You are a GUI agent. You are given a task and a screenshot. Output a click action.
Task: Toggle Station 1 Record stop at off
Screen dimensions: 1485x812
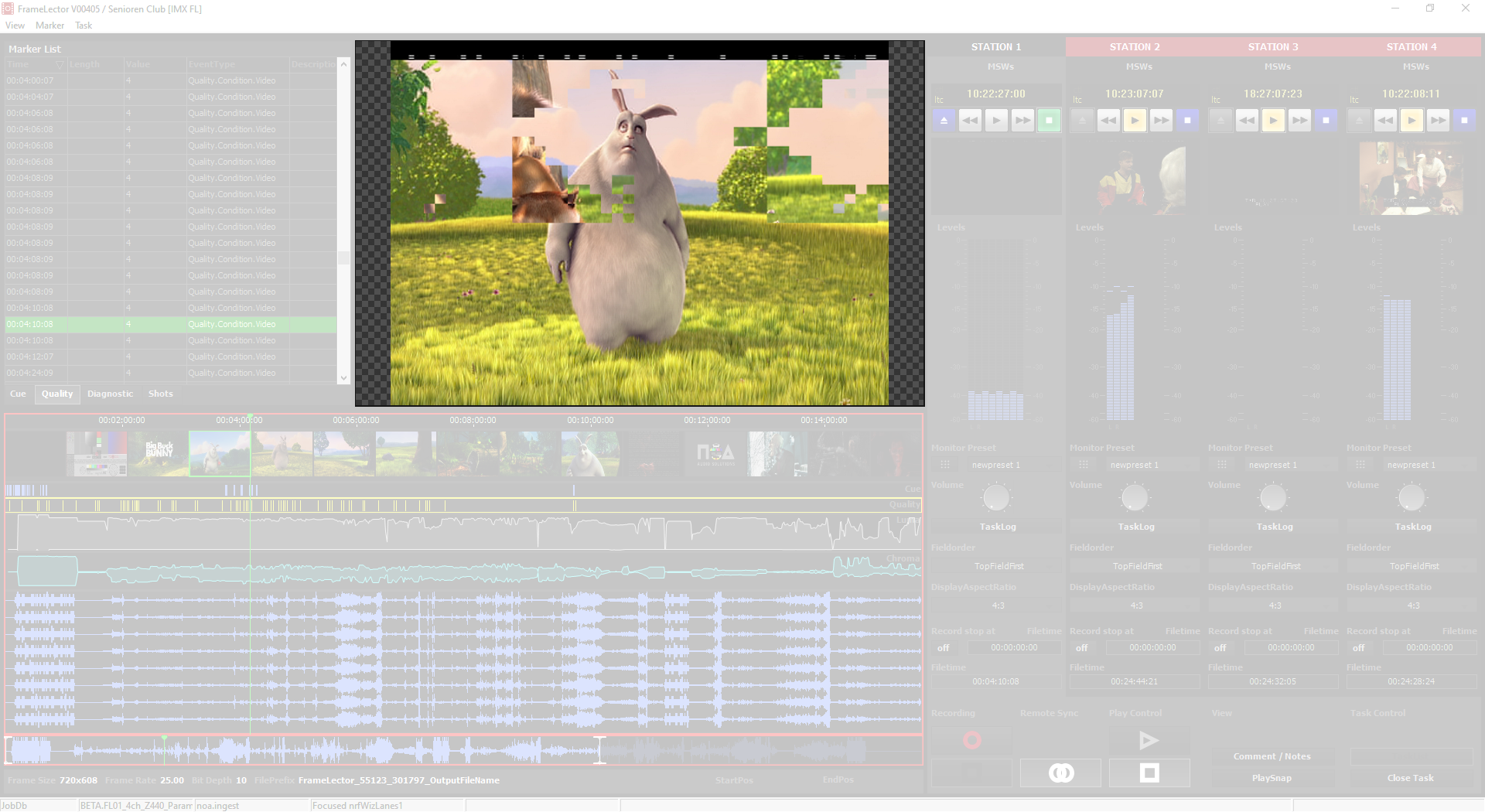click(x=944, y=648)
